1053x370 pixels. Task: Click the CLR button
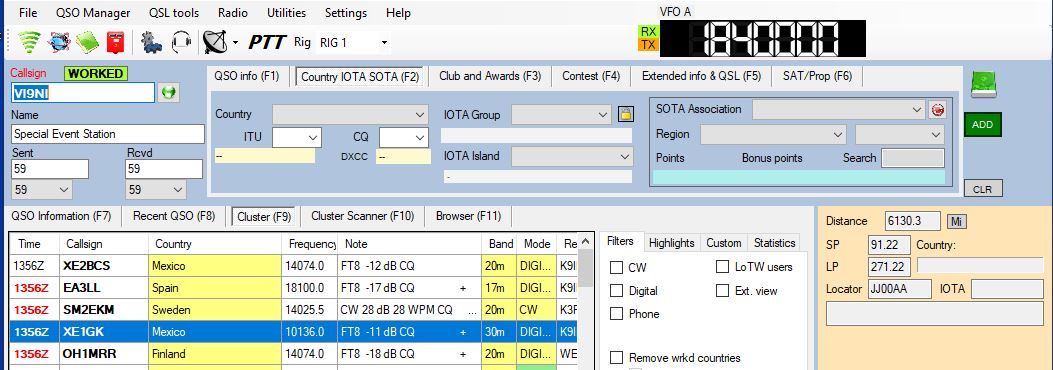982,189
